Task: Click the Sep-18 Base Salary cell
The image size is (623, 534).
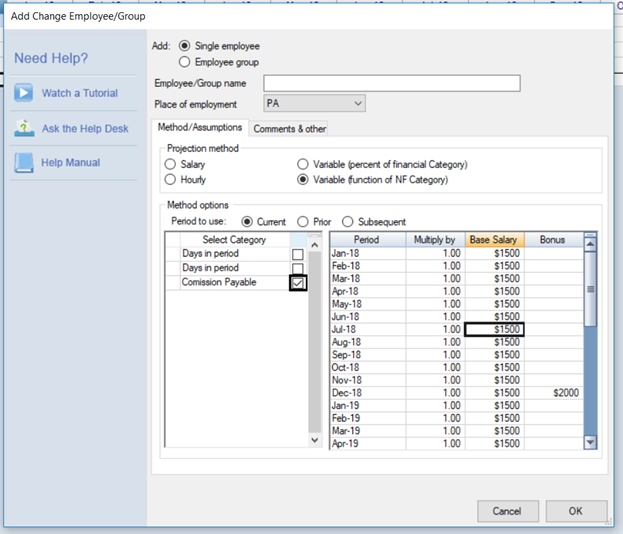Action: (x=495, y=355)
